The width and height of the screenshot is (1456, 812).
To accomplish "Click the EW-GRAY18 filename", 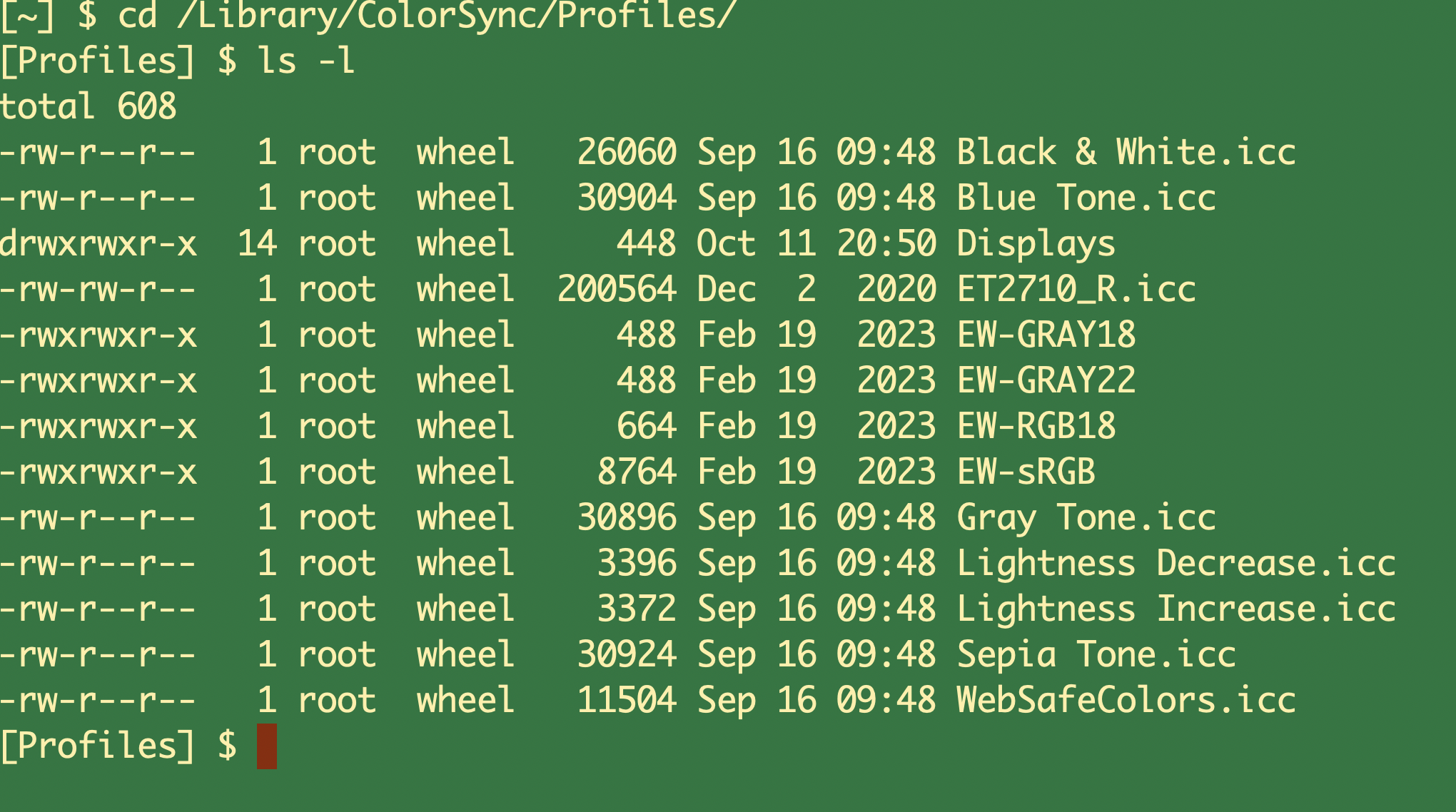I will [1046, 335].
